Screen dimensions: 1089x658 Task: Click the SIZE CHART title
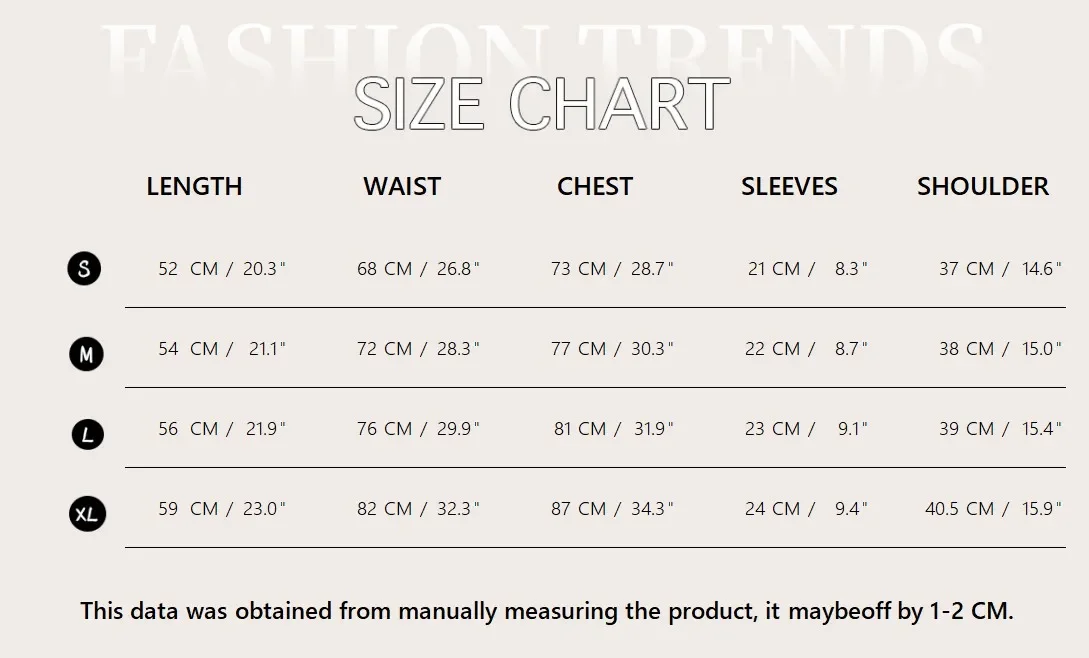[542, 104]
